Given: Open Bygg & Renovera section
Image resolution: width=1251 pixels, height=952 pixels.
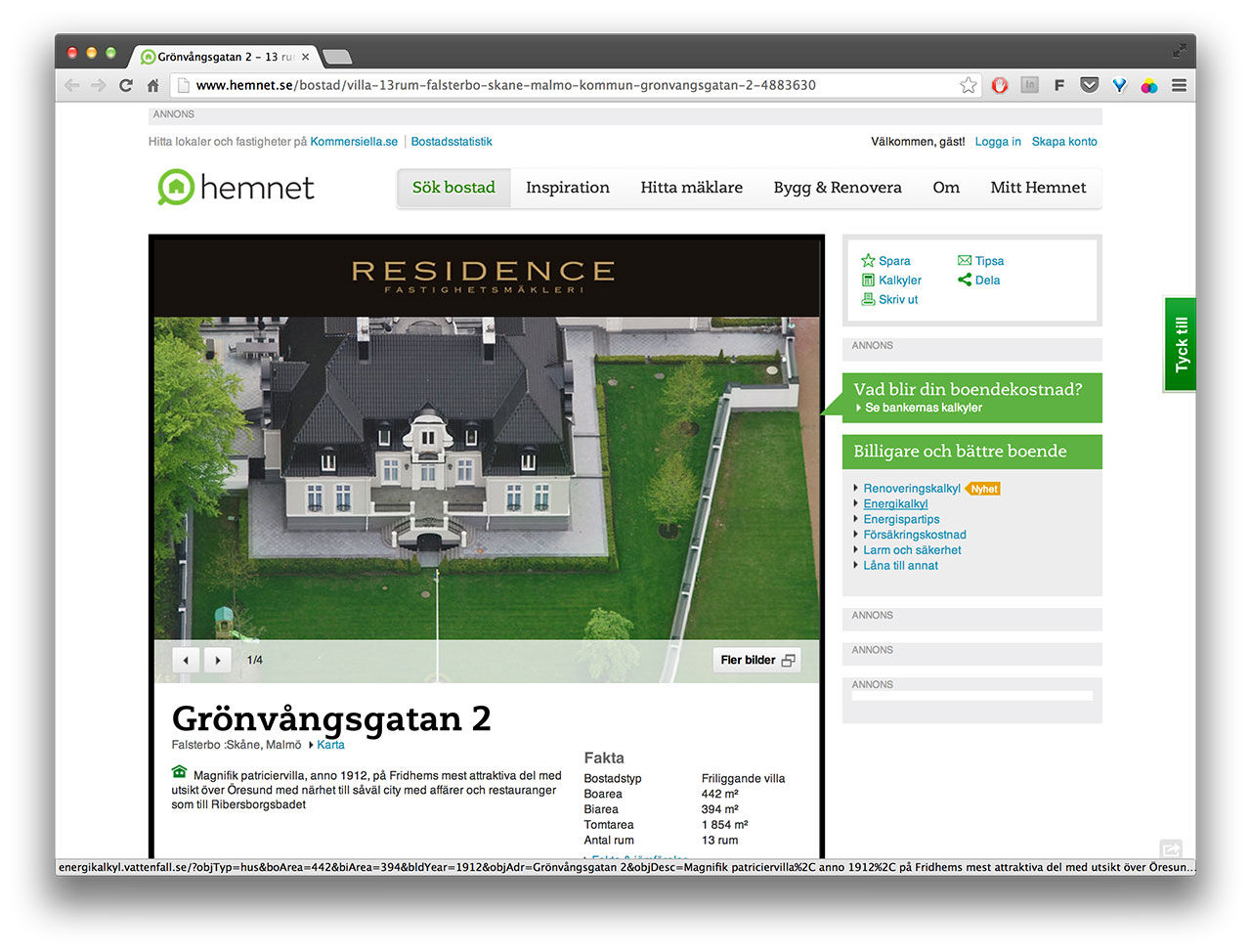Looking at the screenshot, I should 838,188.
